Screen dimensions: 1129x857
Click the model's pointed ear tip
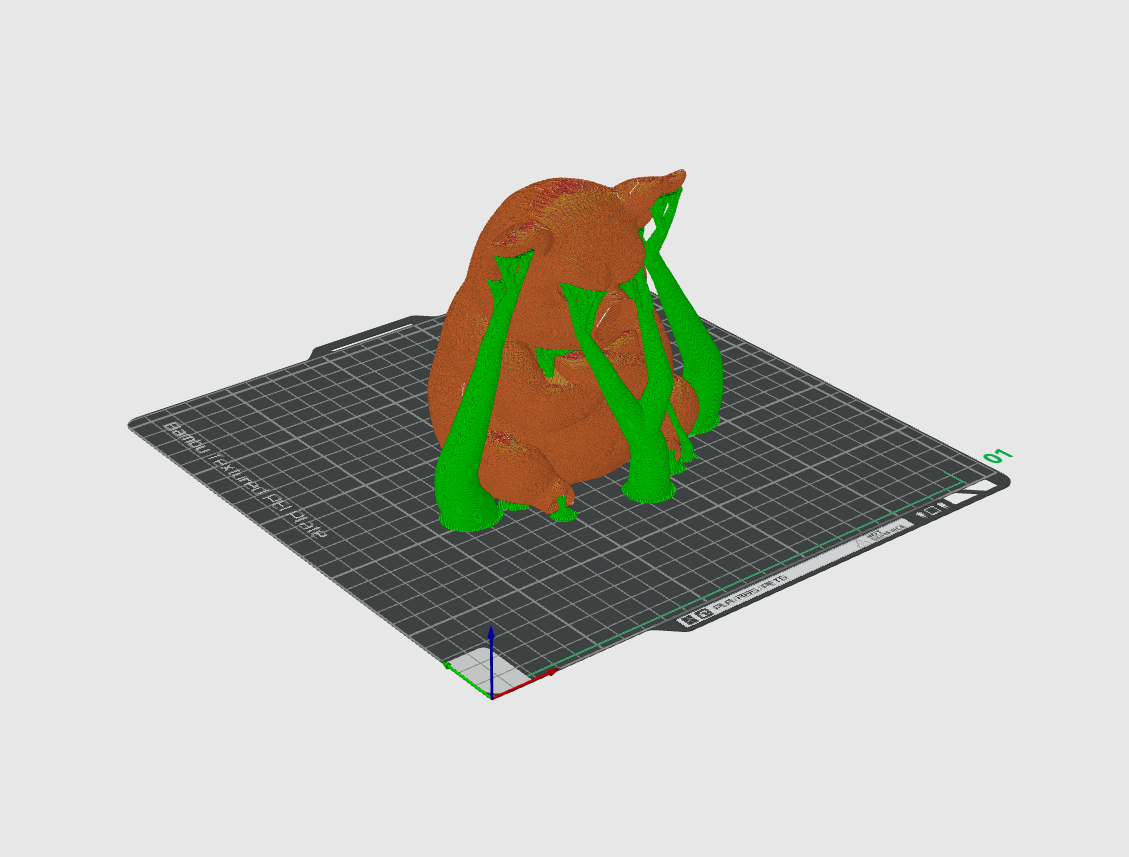(678, 175)
